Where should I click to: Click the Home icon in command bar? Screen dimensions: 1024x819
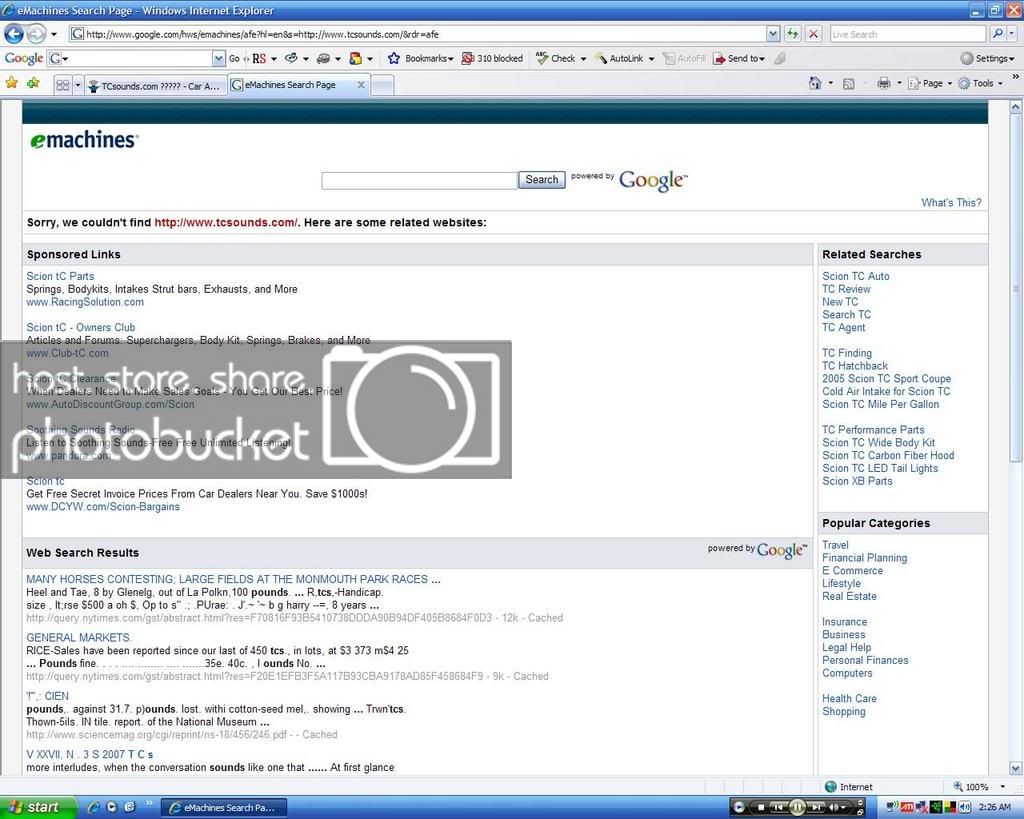[814, 84]
